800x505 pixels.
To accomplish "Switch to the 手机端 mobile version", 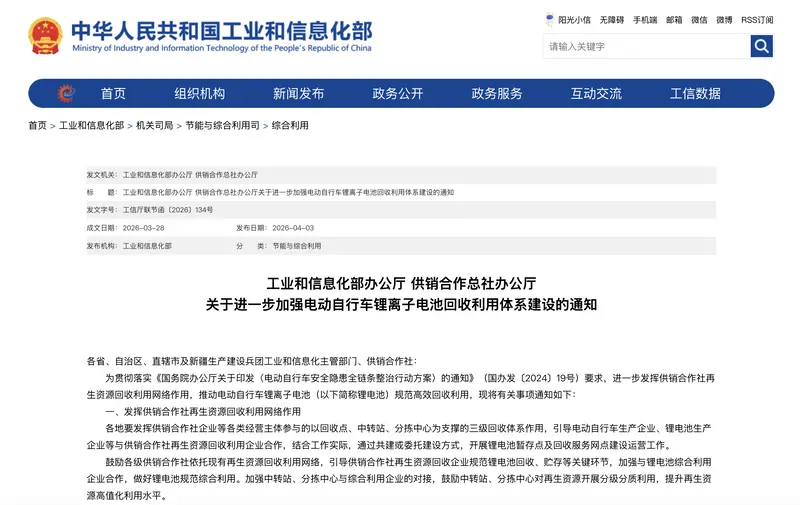I will coord(646,19).
